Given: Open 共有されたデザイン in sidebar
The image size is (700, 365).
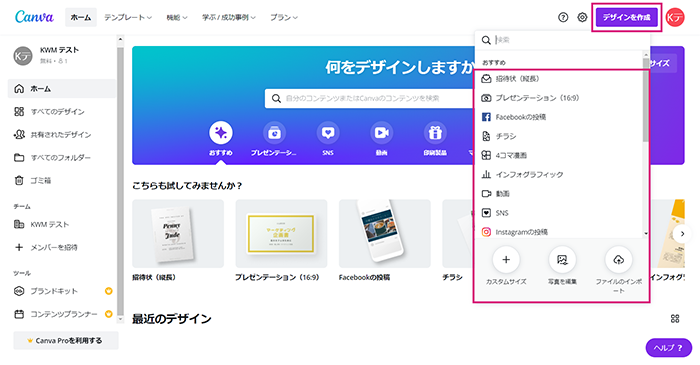Looking at the screenshot, I should pyautogui.click(x=62, y=134).
